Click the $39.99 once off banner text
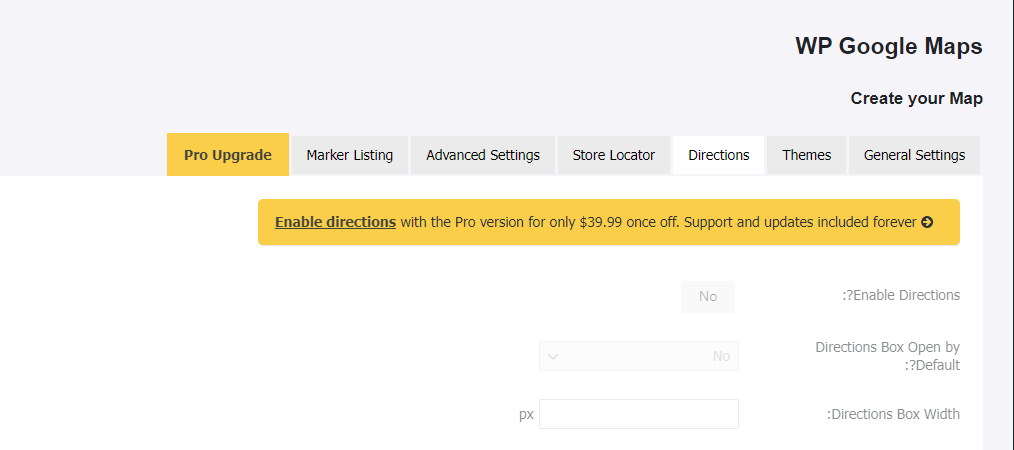Viewport: 1014px width, 450px height. click(629, 222)
